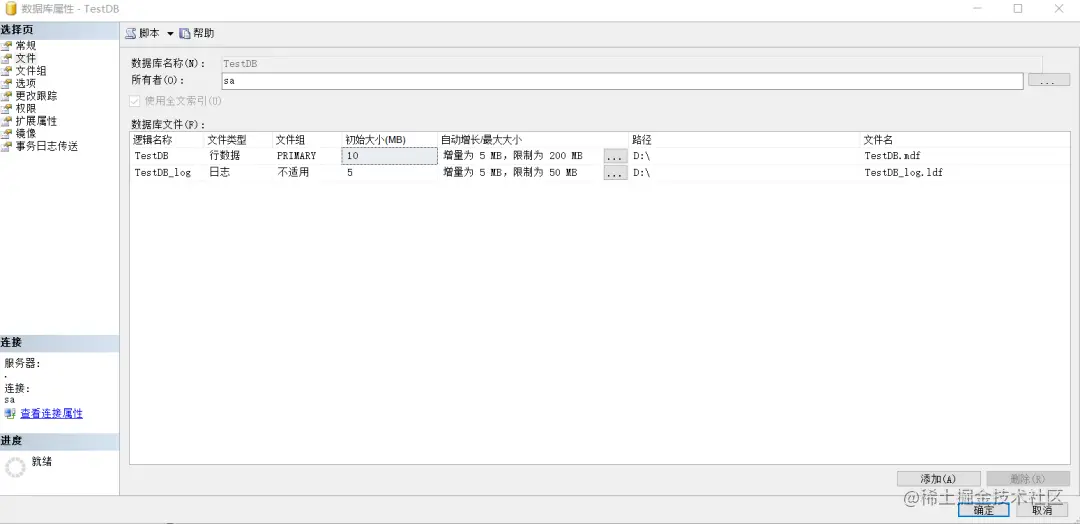Click the 数据库名称 field showing TestDB
The image size is (1080, 524).
(x=632, y=63)
